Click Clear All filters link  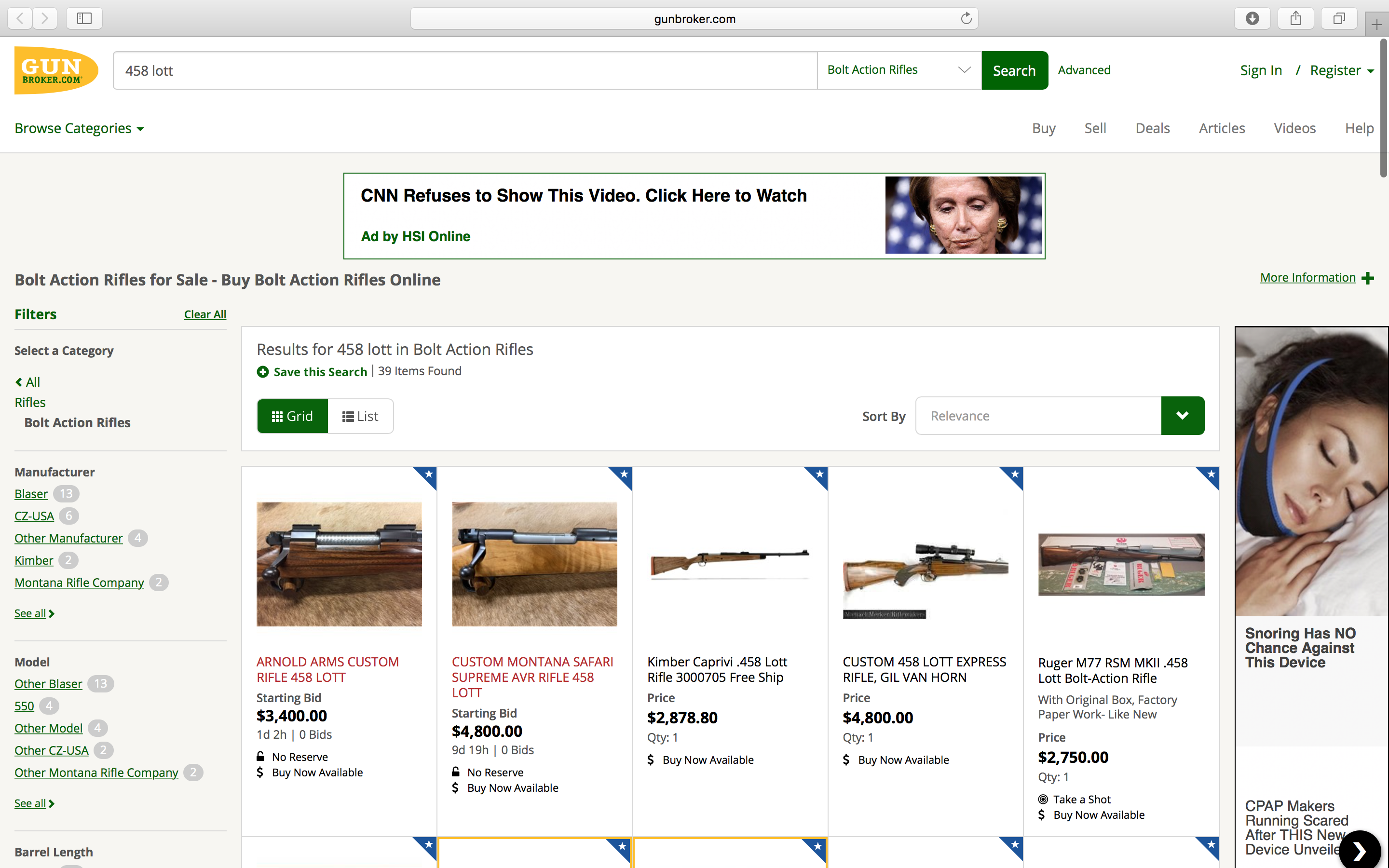(x=205, y=314)
